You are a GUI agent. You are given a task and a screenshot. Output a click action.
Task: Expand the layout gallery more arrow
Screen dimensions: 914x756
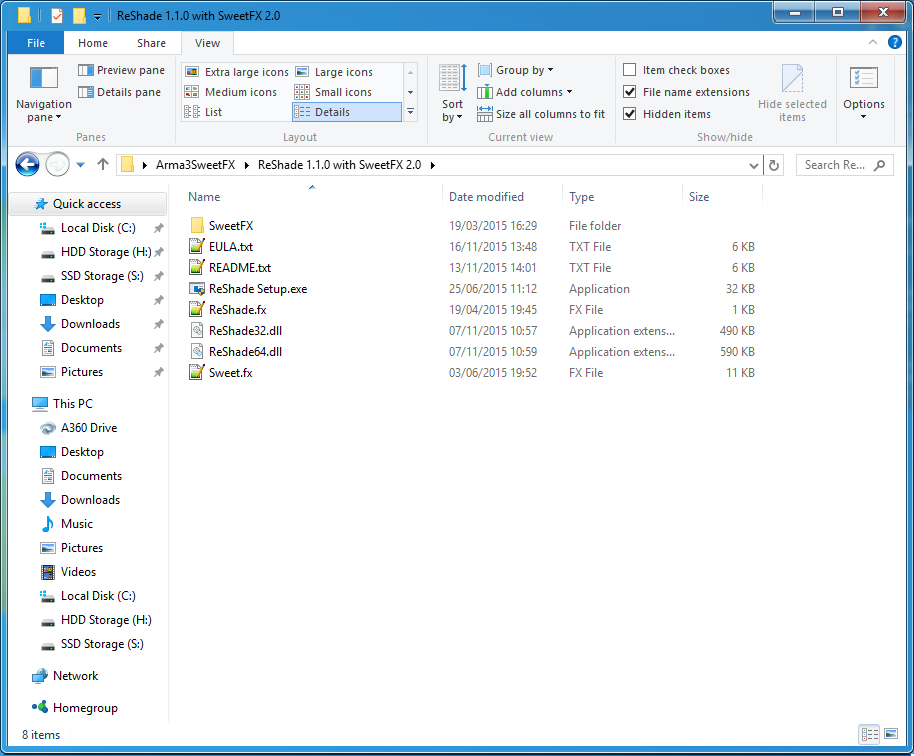coord(410,111)
